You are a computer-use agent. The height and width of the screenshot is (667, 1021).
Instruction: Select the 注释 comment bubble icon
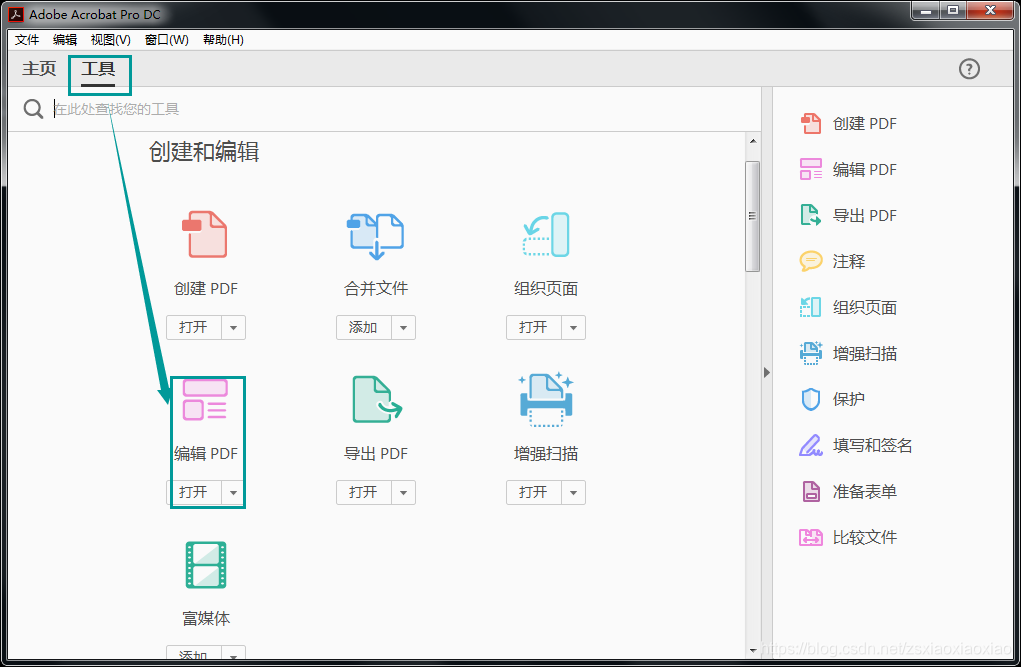(811, 261)
